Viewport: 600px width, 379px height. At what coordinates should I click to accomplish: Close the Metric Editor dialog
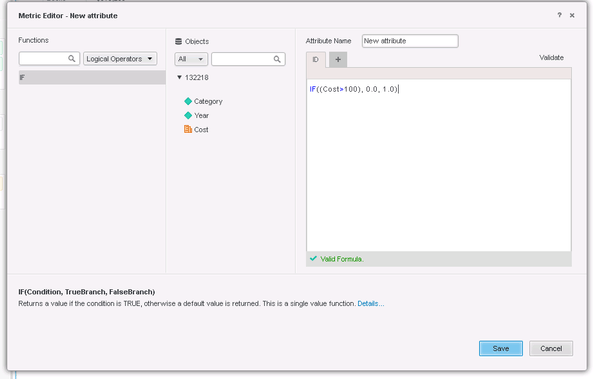(x=572, y=15)
